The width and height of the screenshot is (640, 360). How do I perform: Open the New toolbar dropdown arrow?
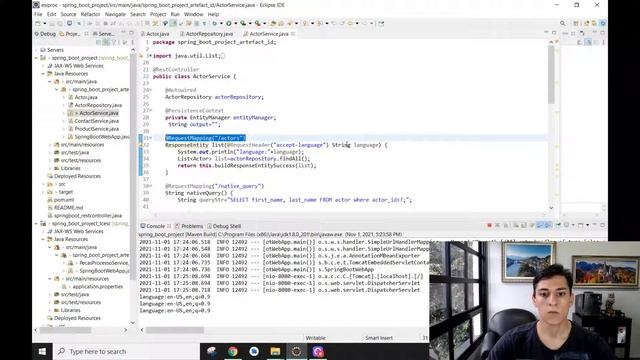[45, 23]
